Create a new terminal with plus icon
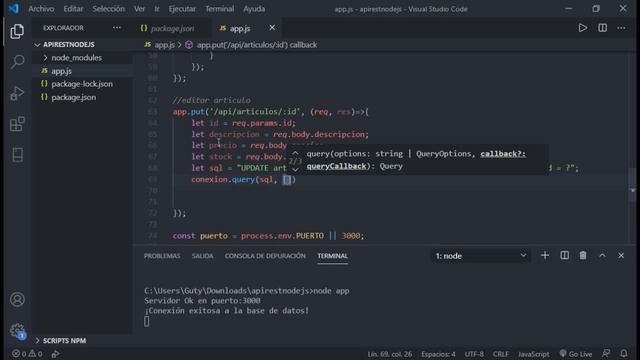 [544, 256]
